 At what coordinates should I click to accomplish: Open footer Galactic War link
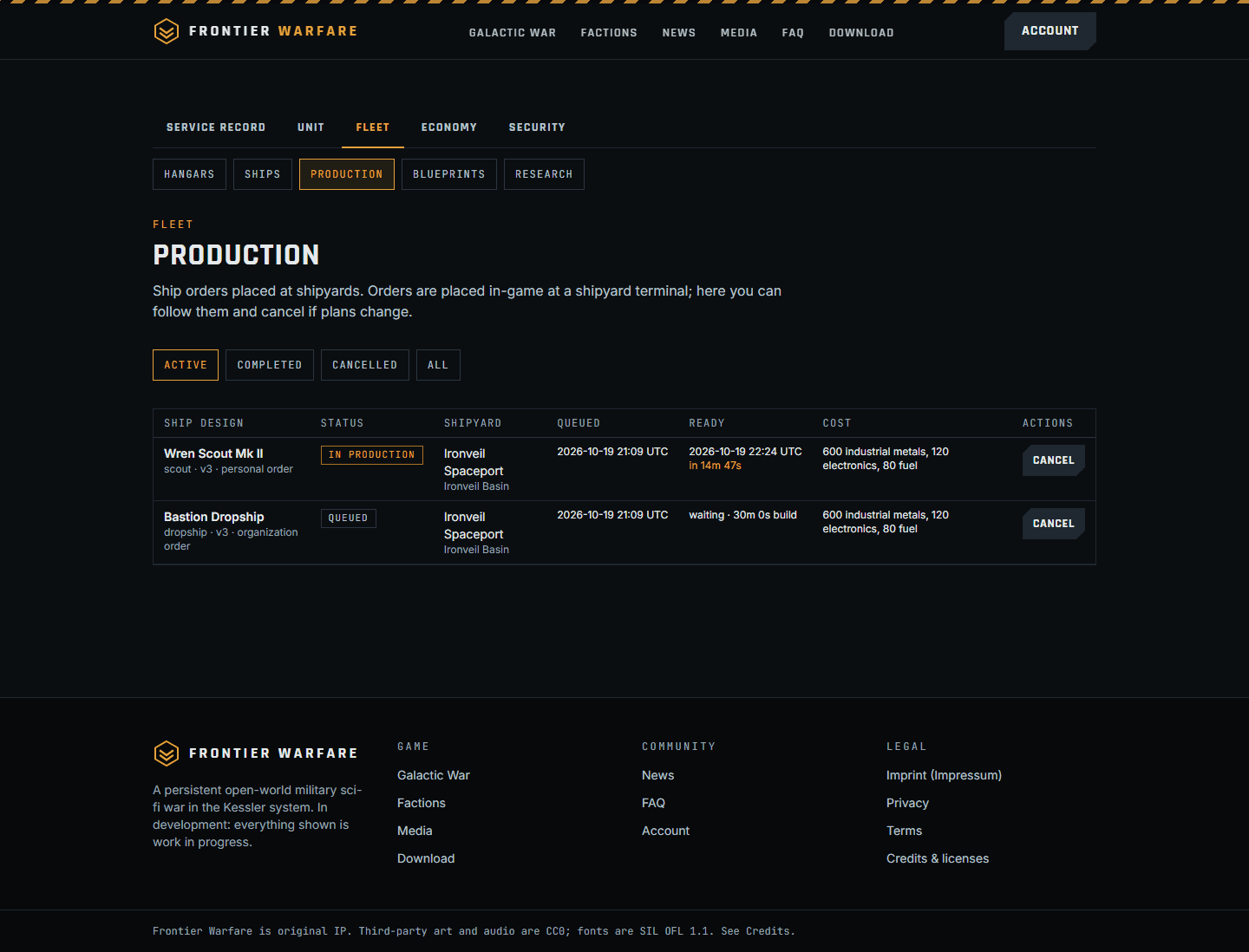pyautogui.click(x=434, y=775)
